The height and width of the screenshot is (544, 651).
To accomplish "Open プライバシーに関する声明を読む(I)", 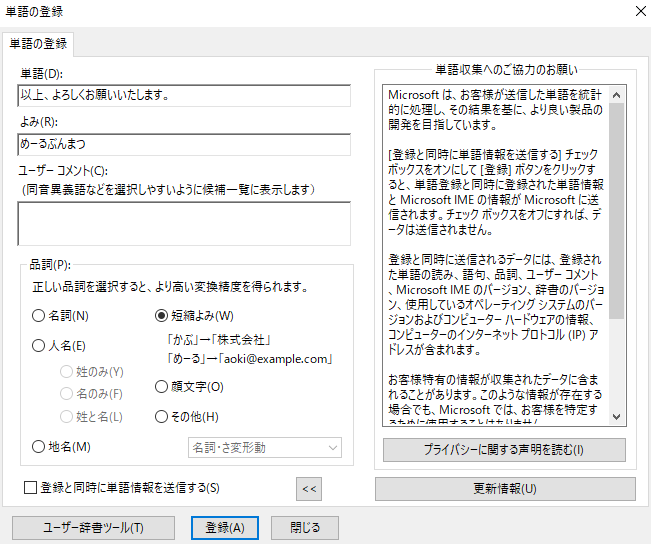I will [504, 450].
